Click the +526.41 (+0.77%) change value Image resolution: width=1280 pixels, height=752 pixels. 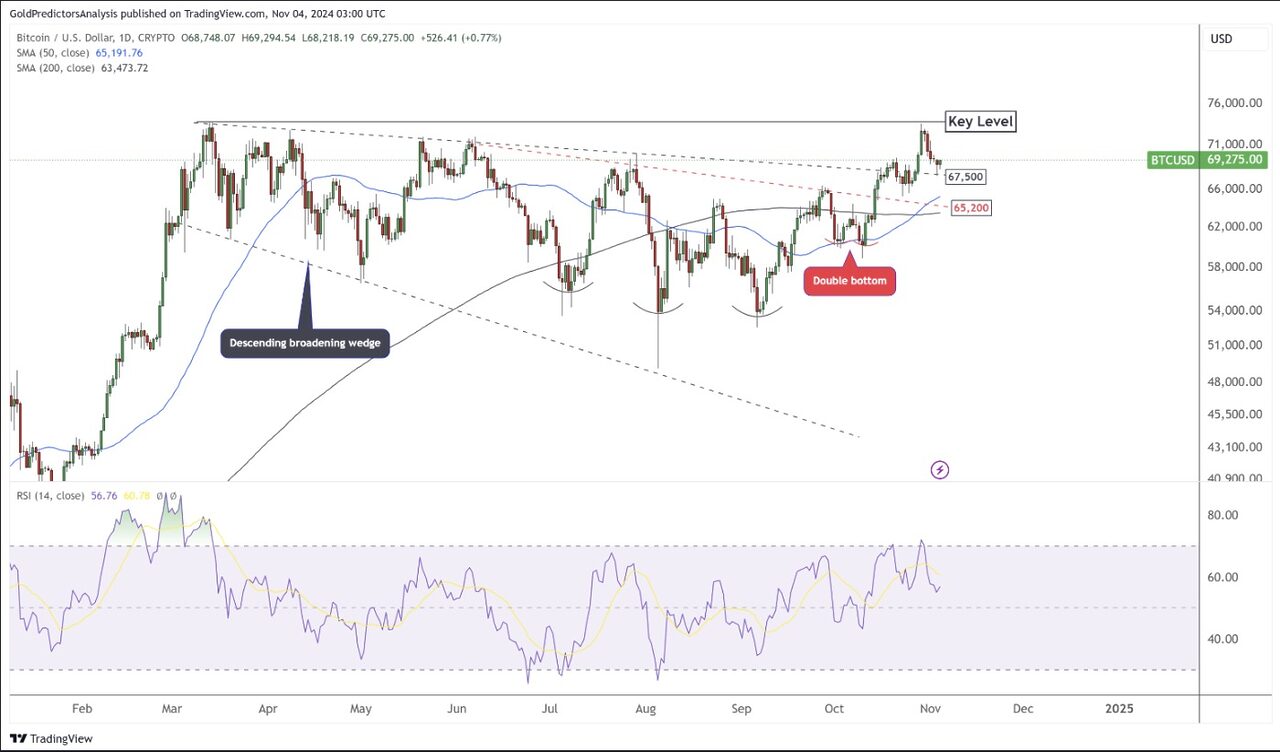pyautogui.click(x=459, y=38)
